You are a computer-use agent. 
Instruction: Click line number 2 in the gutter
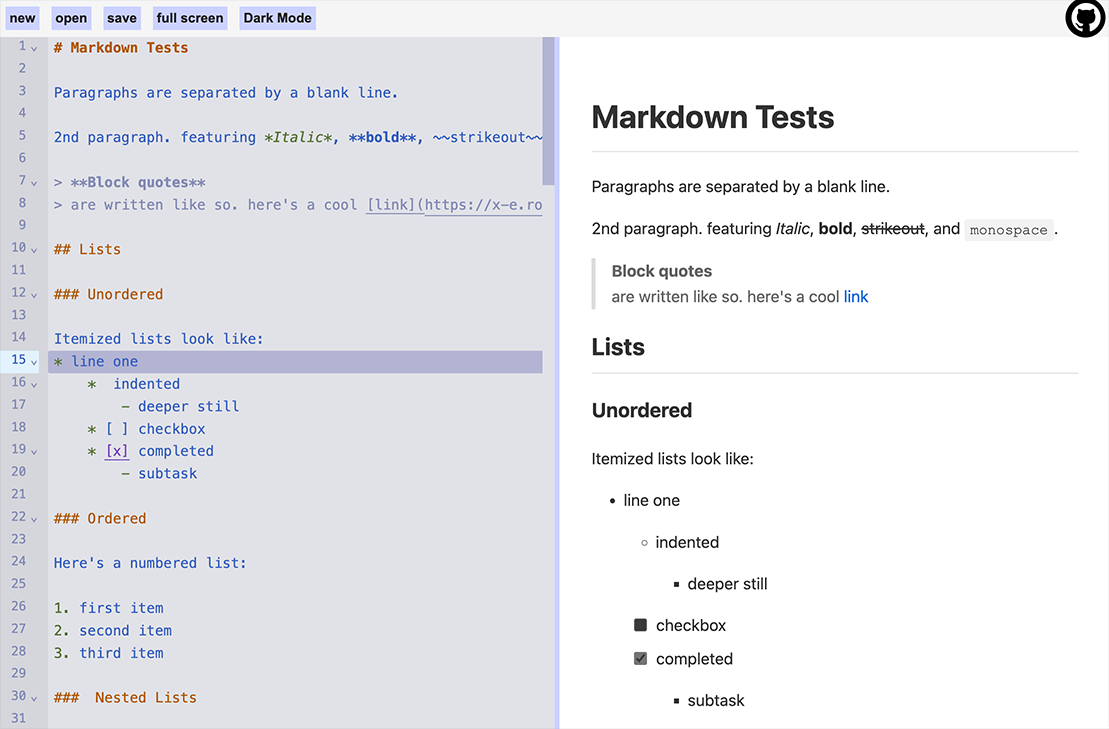pyautogui.click(x=22, y=69)
